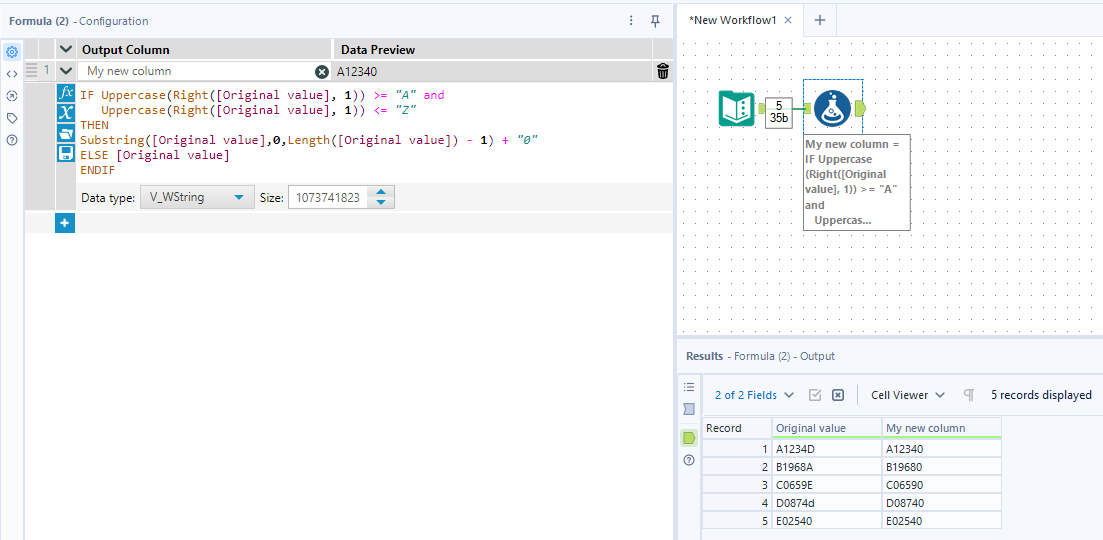Screen dimensions: 1103x540
Task: Pin the Configuration window
Action: 655,20
